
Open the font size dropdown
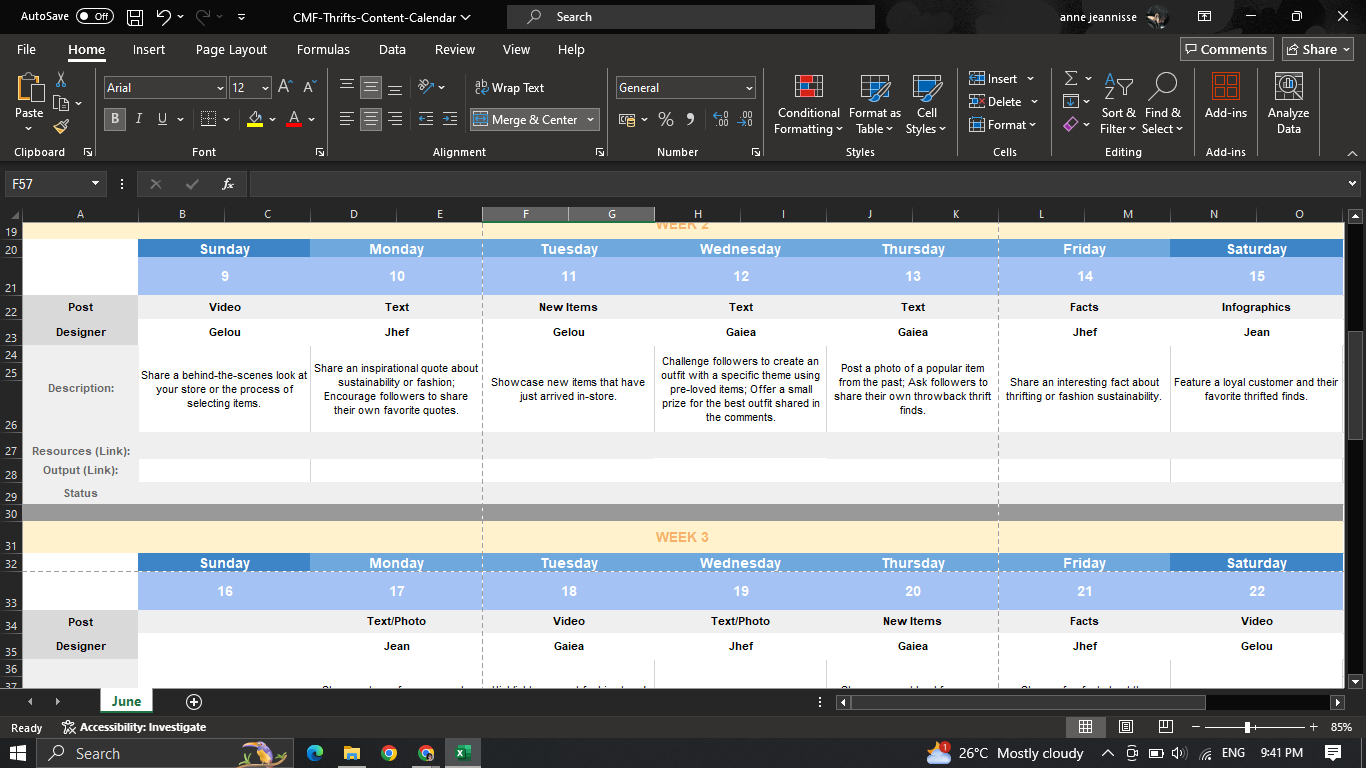(x=264, y=88)
